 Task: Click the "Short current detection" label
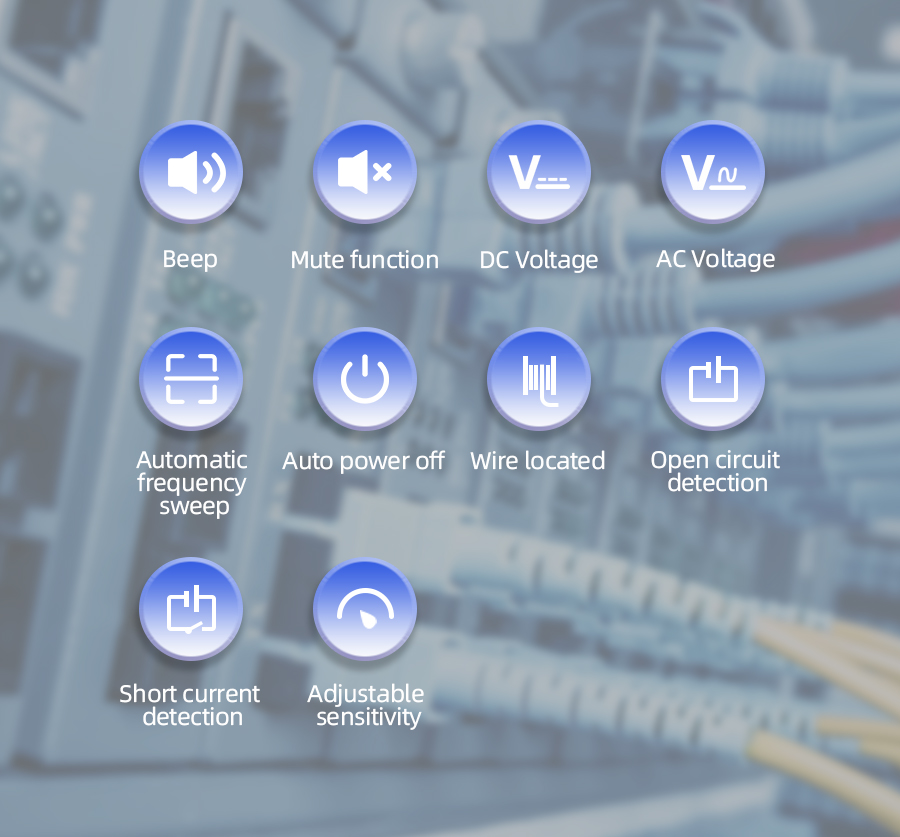(190, 706)
